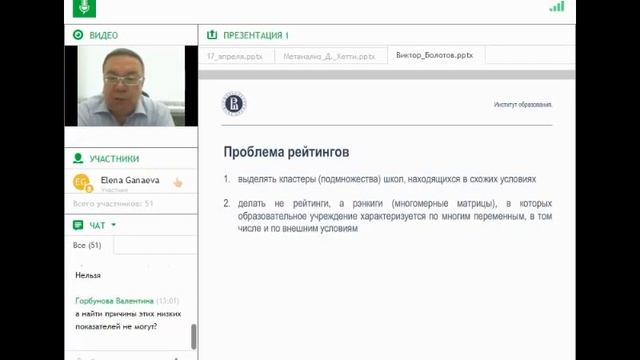
Task: Click the HSE logo on the slide
Action: point(234,104)
